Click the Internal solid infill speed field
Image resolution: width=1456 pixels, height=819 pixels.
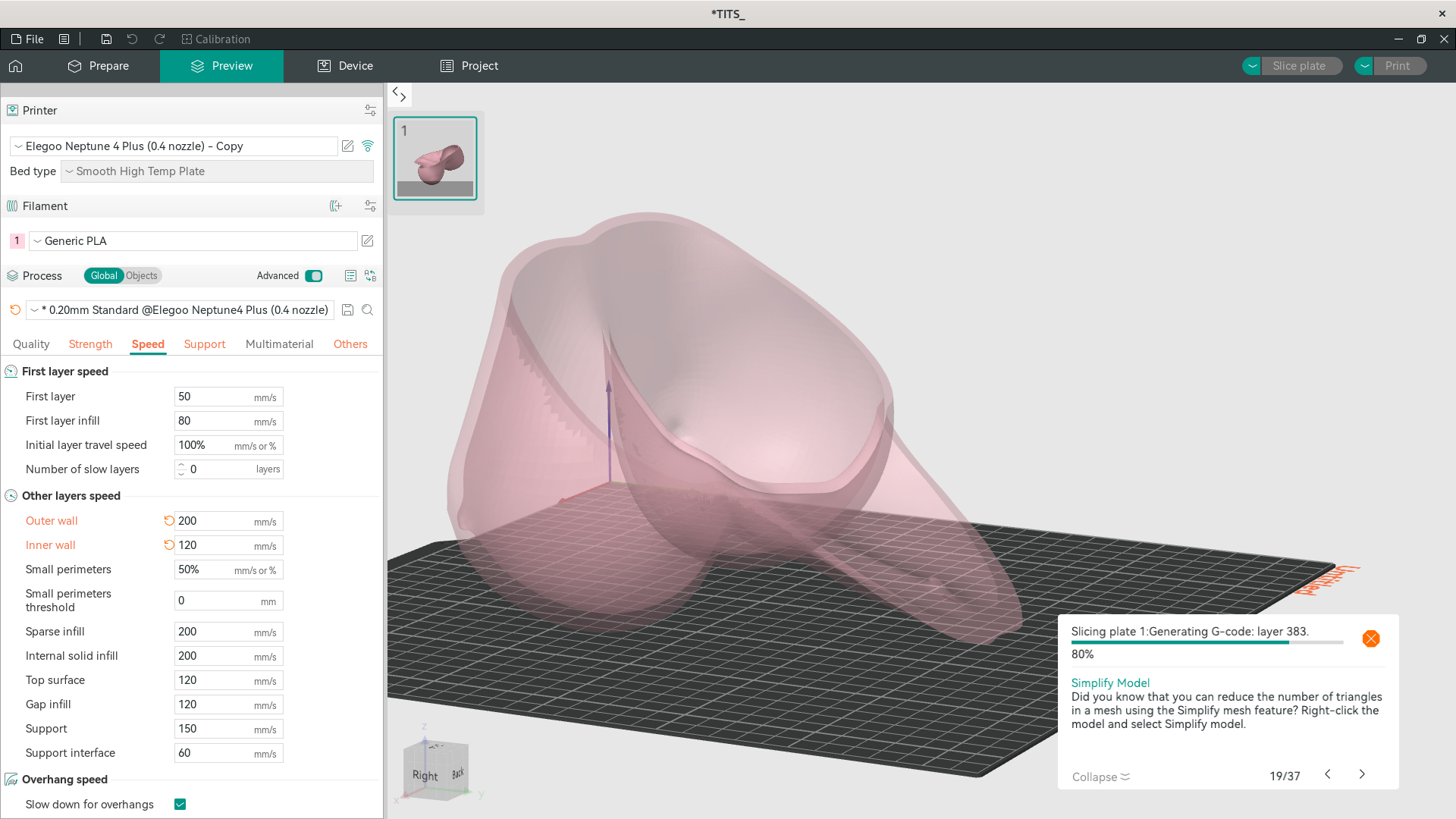click(x=228, y=656)
